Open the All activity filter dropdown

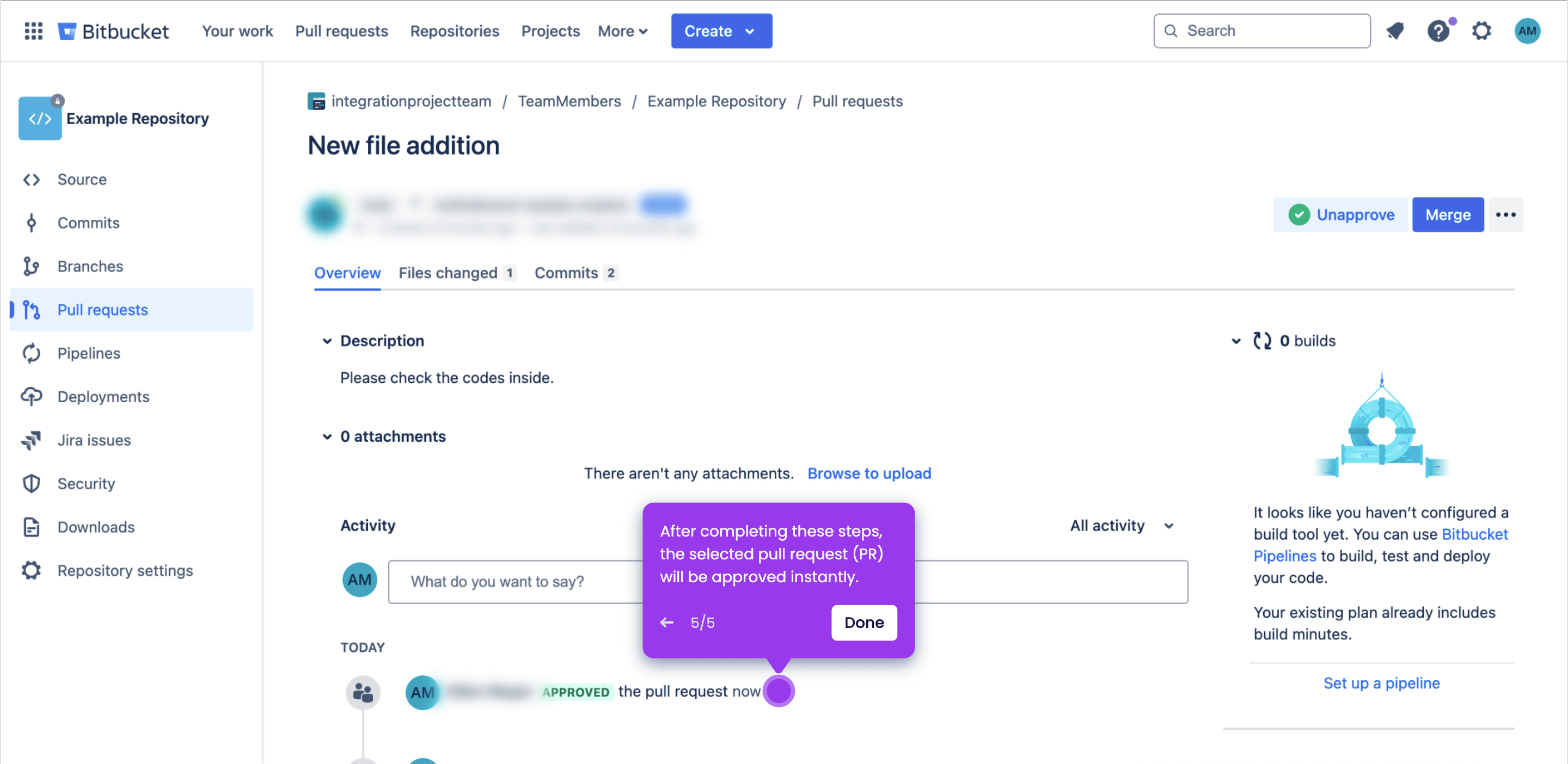[x=1122, y=526]
